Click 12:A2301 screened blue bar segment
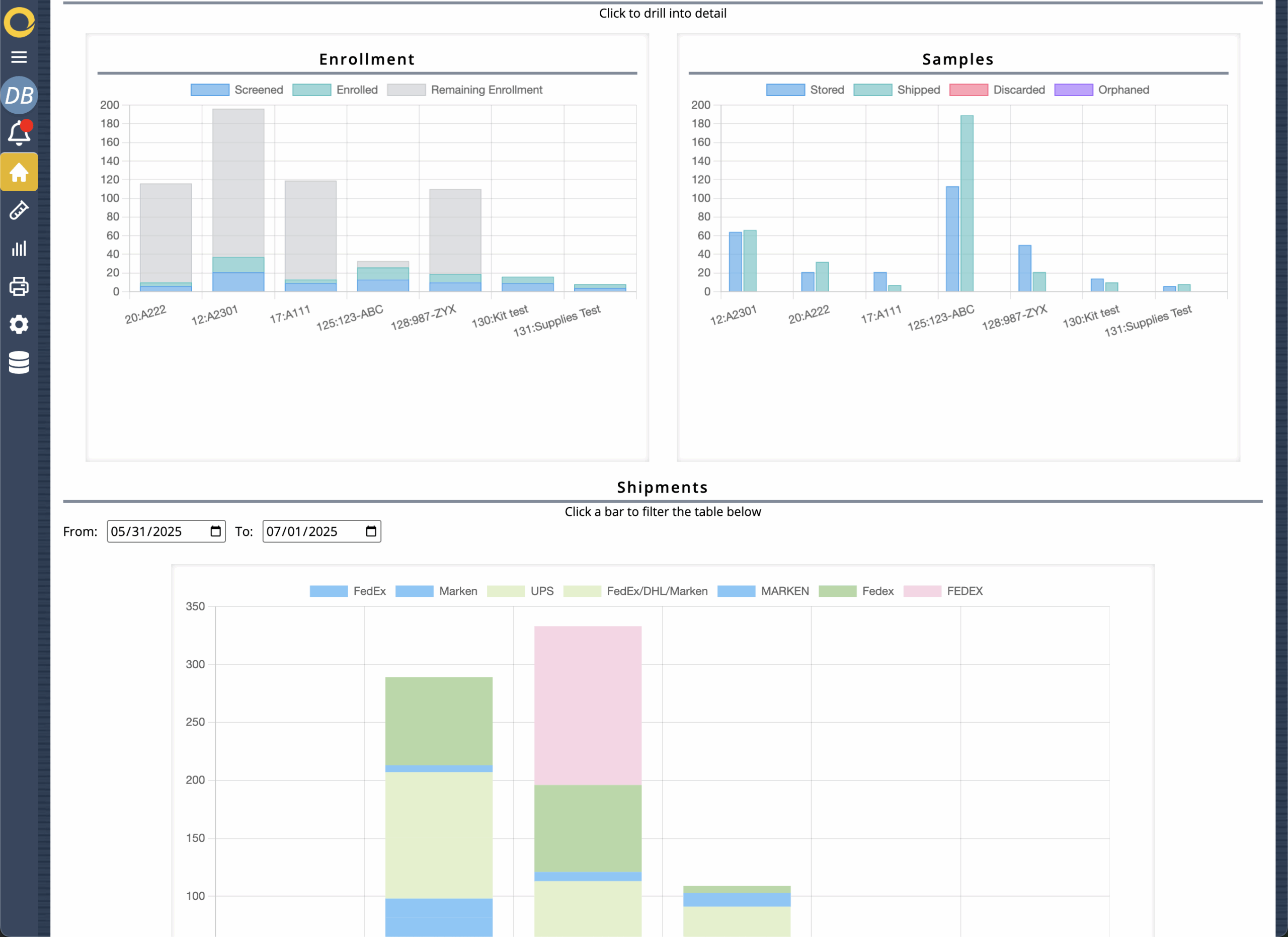The width and height of the screenshot is (1288, 937). point(238,282)
